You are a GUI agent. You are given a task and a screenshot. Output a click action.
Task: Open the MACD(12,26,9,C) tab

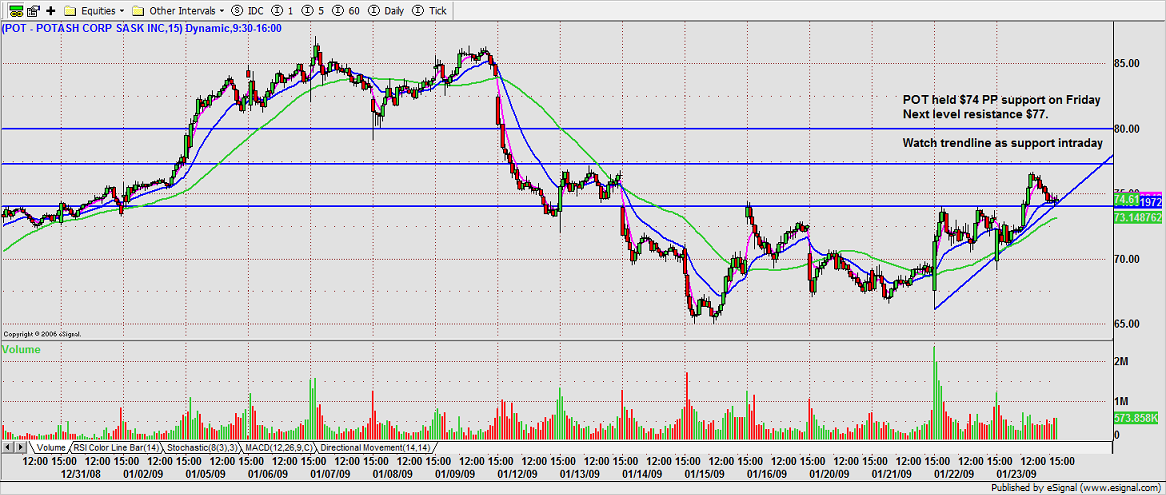tap(279, 447)
